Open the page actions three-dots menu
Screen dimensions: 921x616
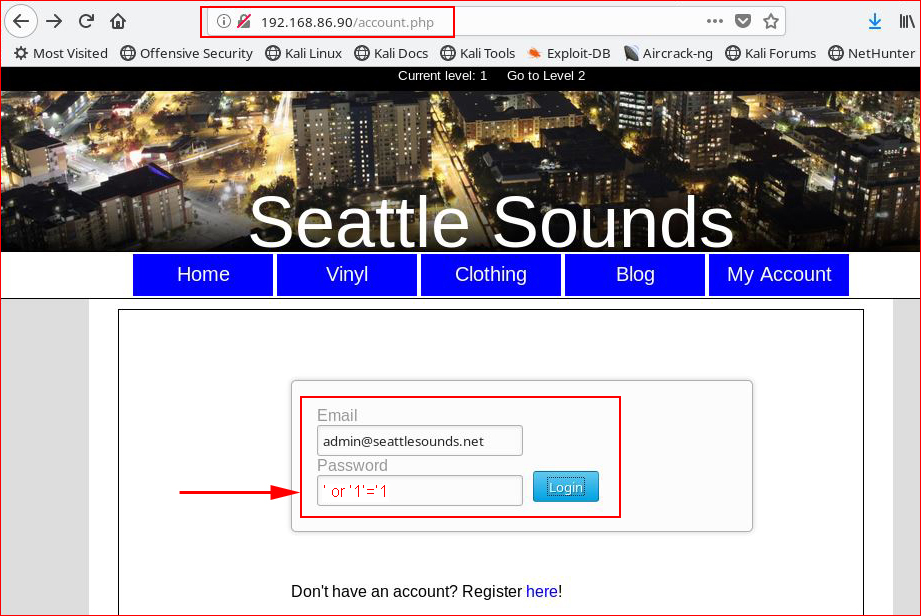[715, 22]
